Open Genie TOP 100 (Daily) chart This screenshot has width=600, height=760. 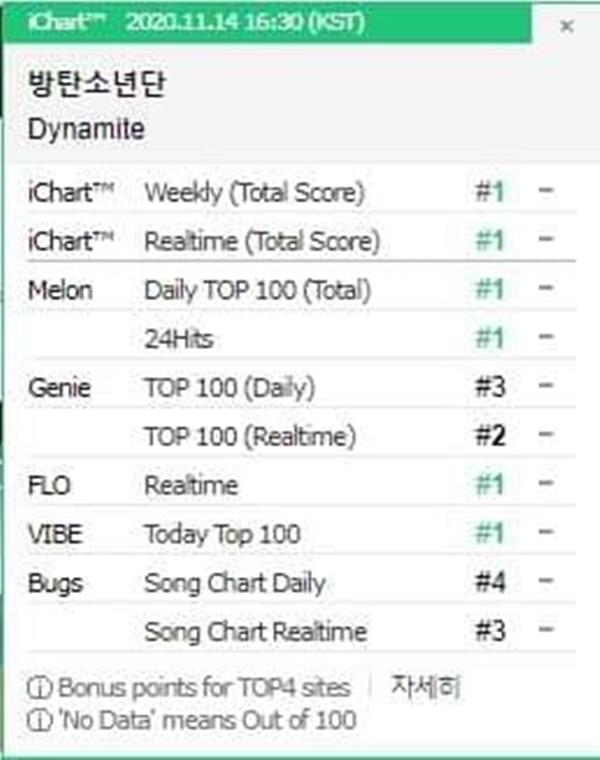pyautogui.click(x=230, y=387)
